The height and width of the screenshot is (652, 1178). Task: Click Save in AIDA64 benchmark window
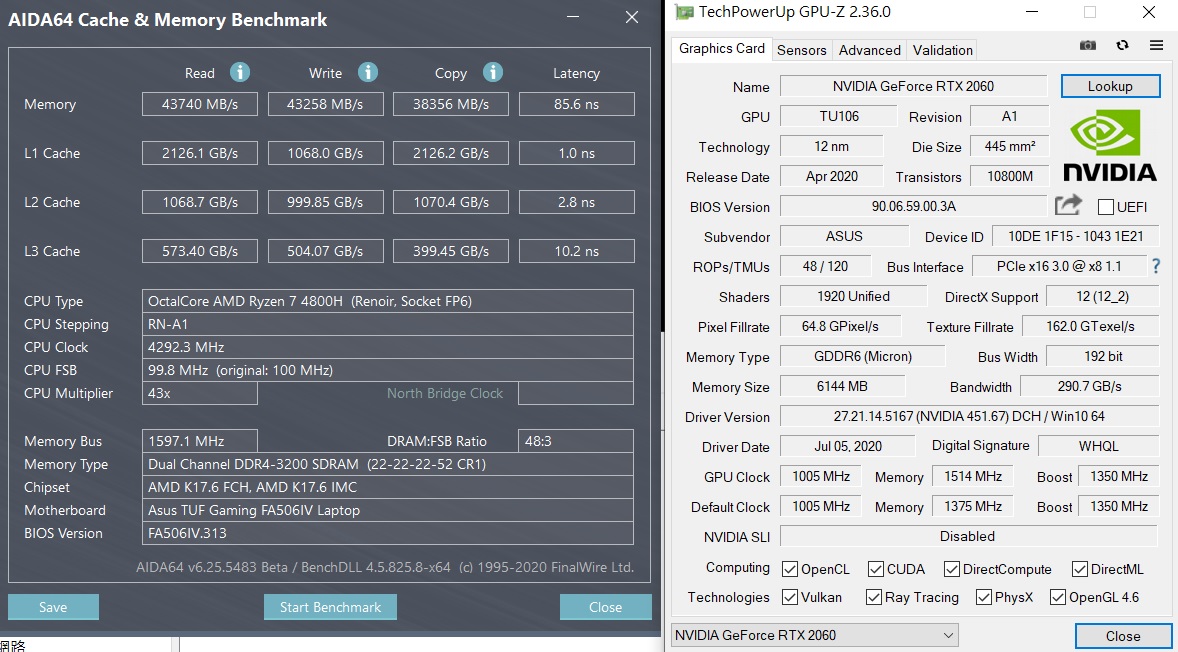[53, 607]
